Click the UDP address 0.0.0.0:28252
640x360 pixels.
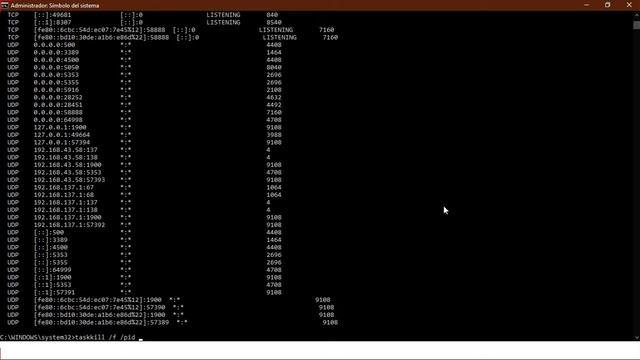point(58,97)
